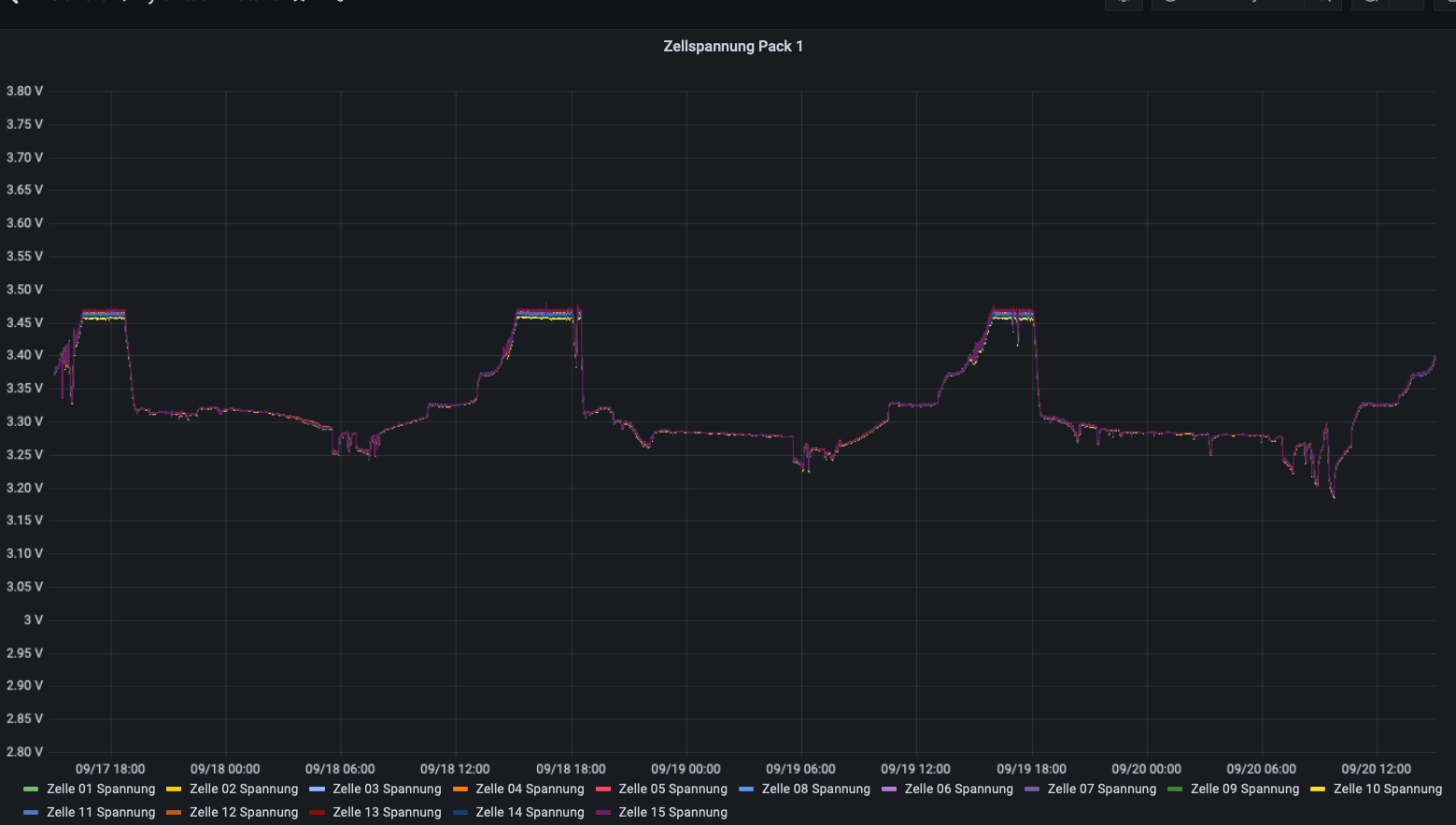
Task: Click the orange swatch next to Zelle 12 Spannung
Action: [174, 813]
